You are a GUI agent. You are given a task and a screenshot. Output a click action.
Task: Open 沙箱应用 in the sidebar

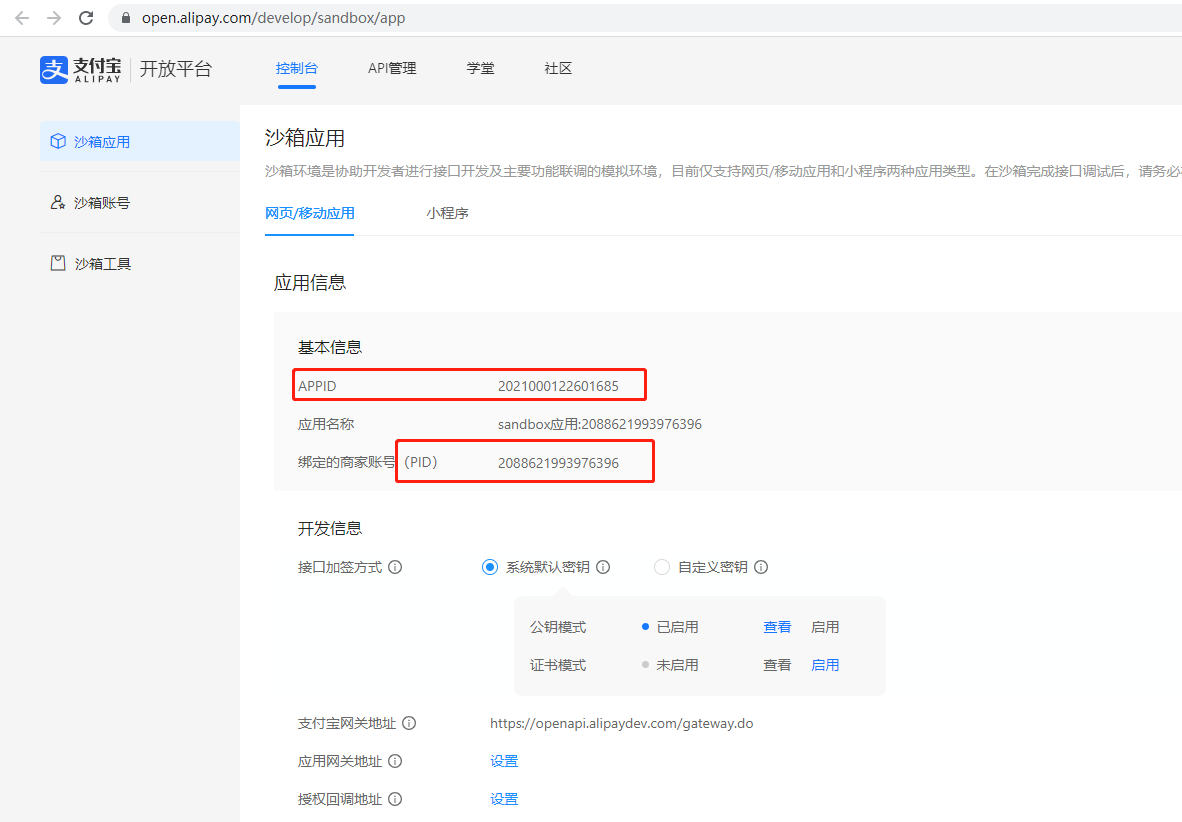[x=139, y=141]
